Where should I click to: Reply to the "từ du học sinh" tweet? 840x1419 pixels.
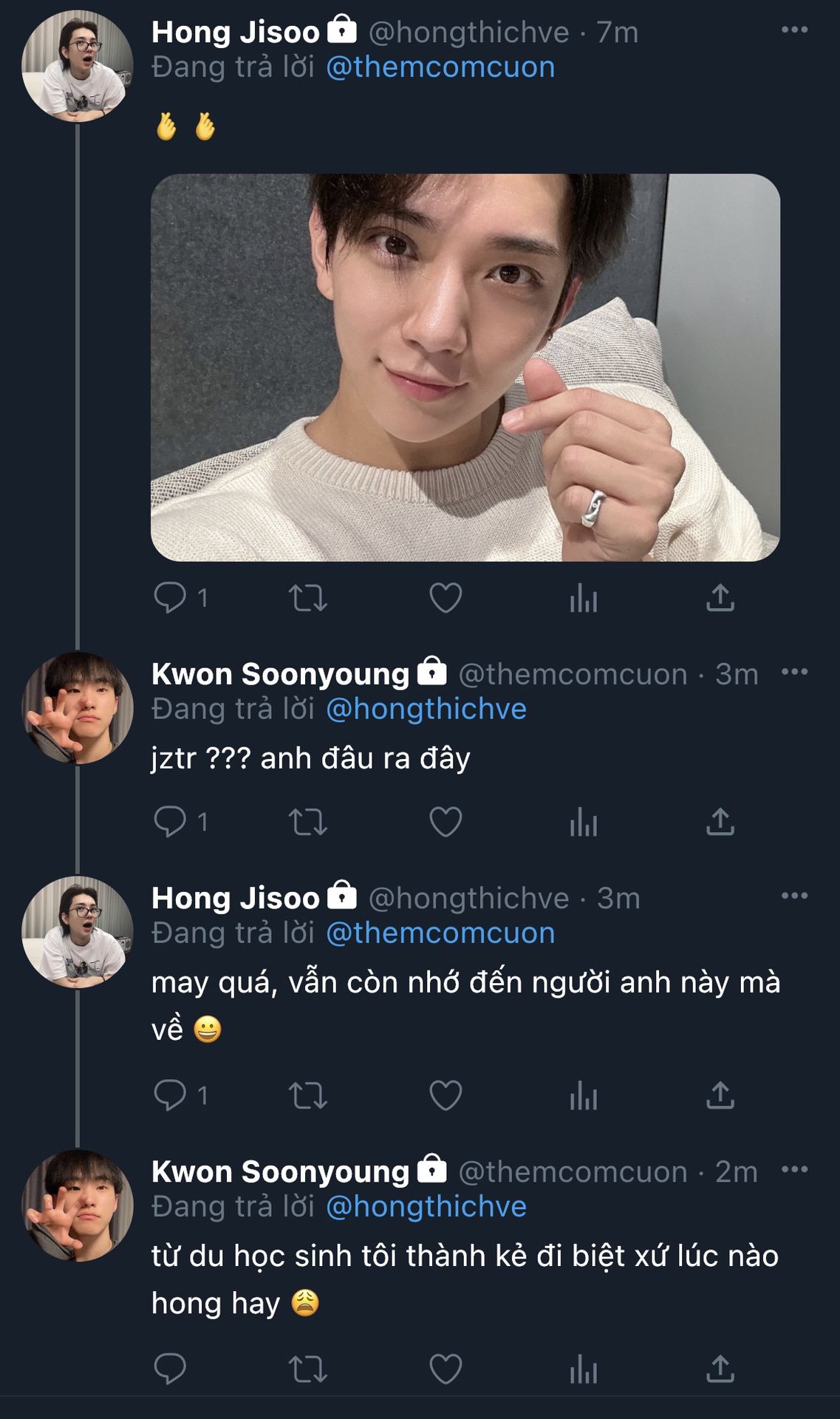pyautogui.click(x=170, y=1369)
